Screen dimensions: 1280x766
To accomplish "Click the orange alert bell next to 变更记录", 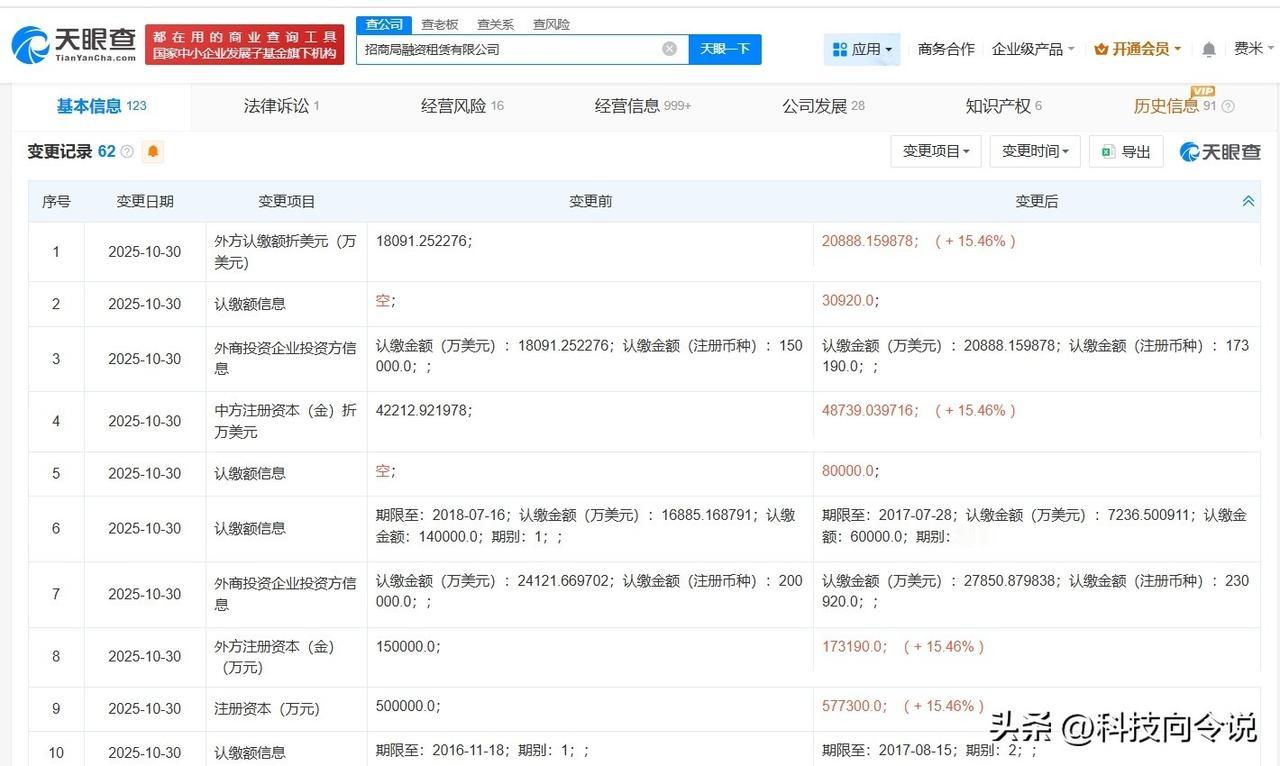I will (153, 151).
